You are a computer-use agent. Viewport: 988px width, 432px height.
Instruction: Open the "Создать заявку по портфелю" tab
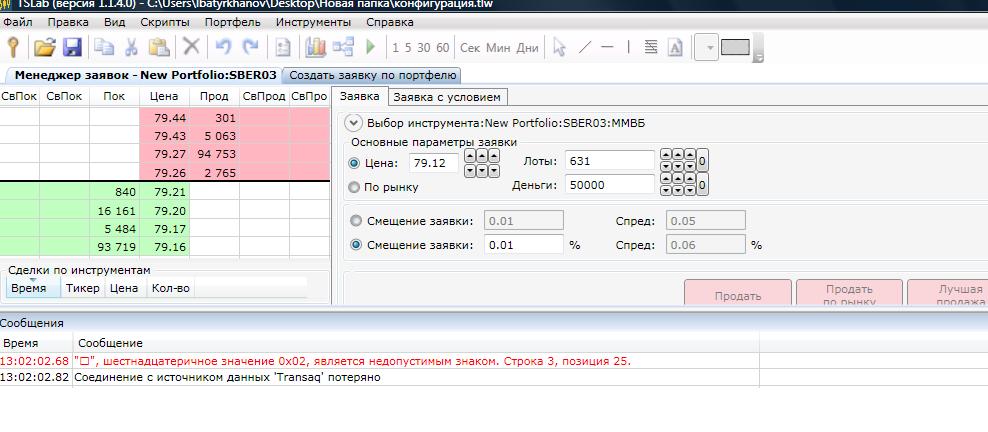(372, 75)
